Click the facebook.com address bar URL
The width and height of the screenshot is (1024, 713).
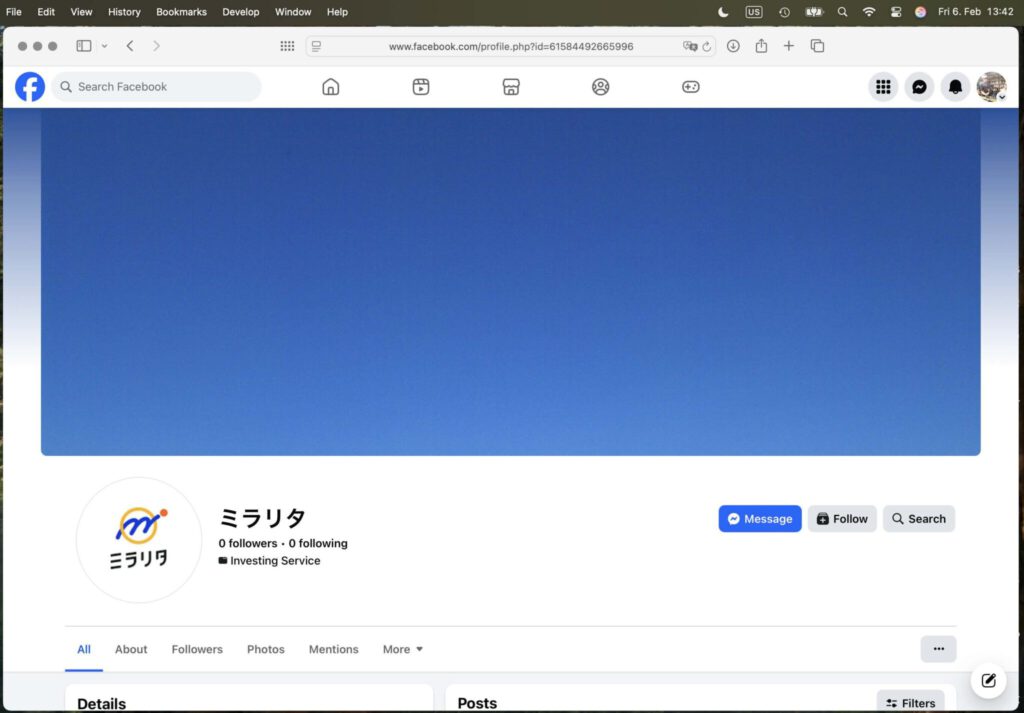click(x=511, y=46)
